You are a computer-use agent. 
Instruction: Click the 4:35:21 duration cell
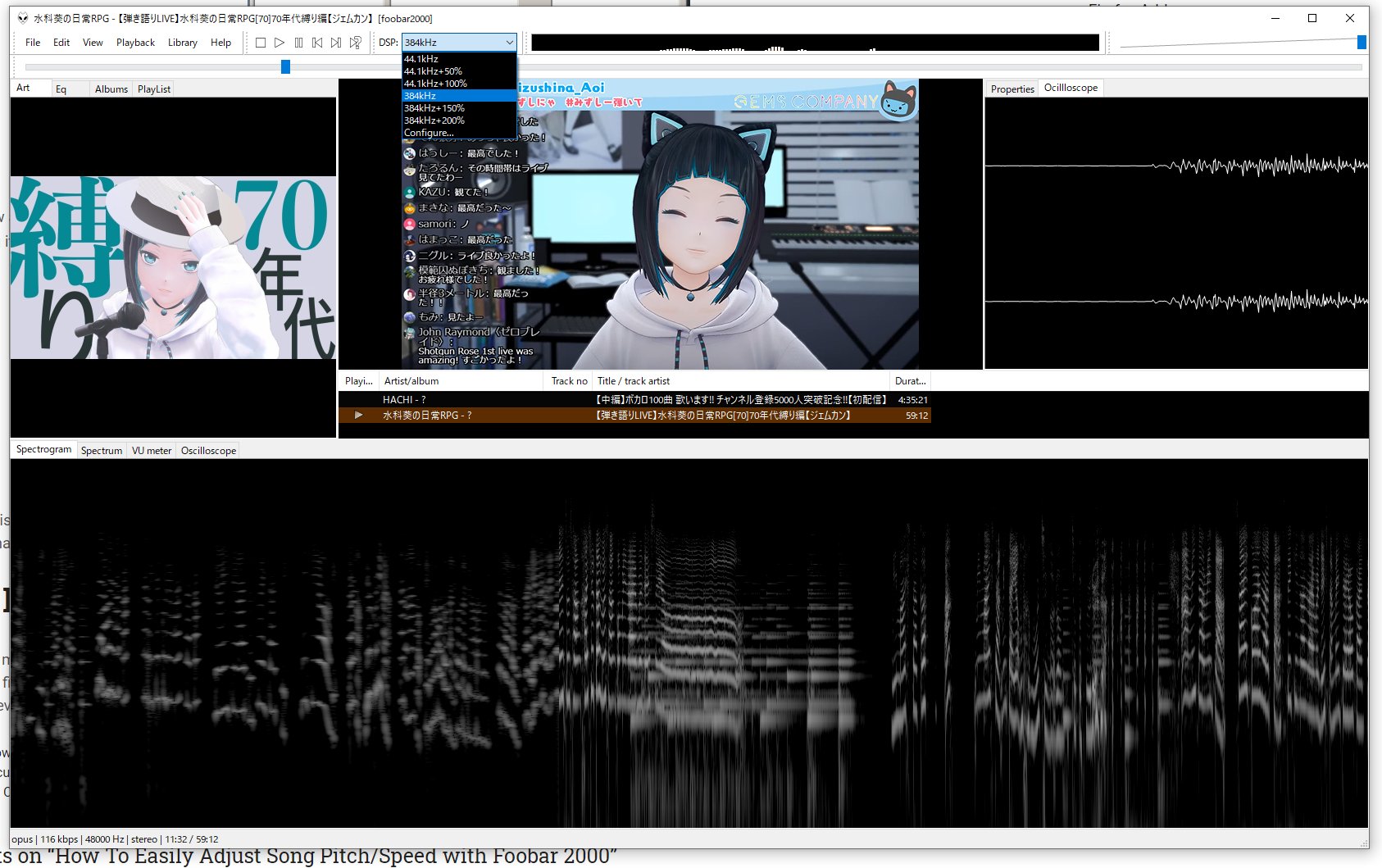click(x=912, y=400)
